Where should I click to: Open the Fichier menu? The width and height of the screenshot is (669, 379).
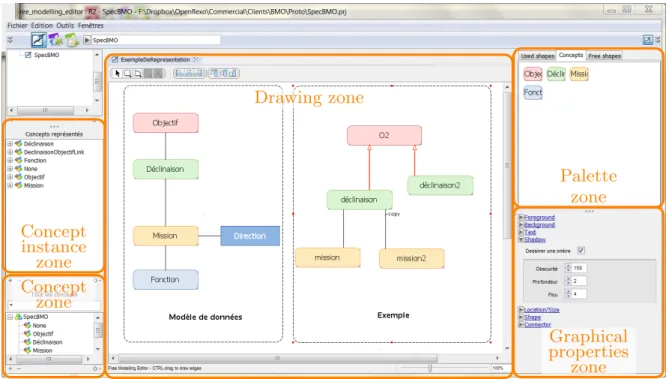tap(17, 26)
